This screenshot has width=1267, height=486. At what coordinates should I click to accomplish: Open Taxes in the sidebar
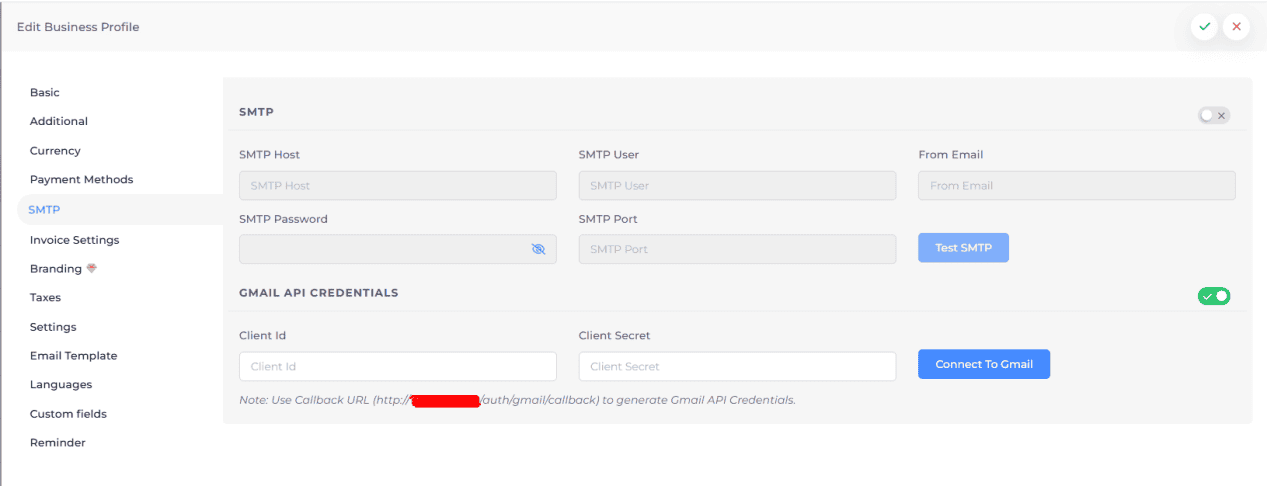(x=45, y=298)
